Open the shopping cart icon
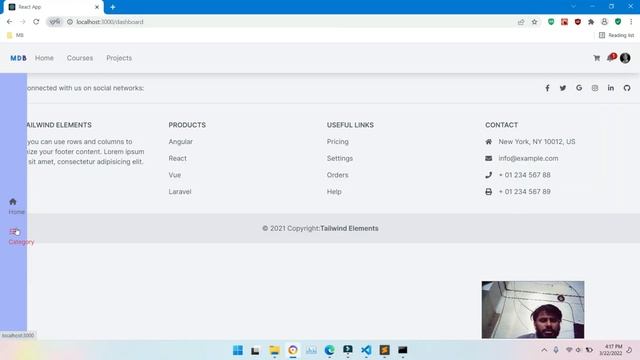 click(x=597, y=58)
